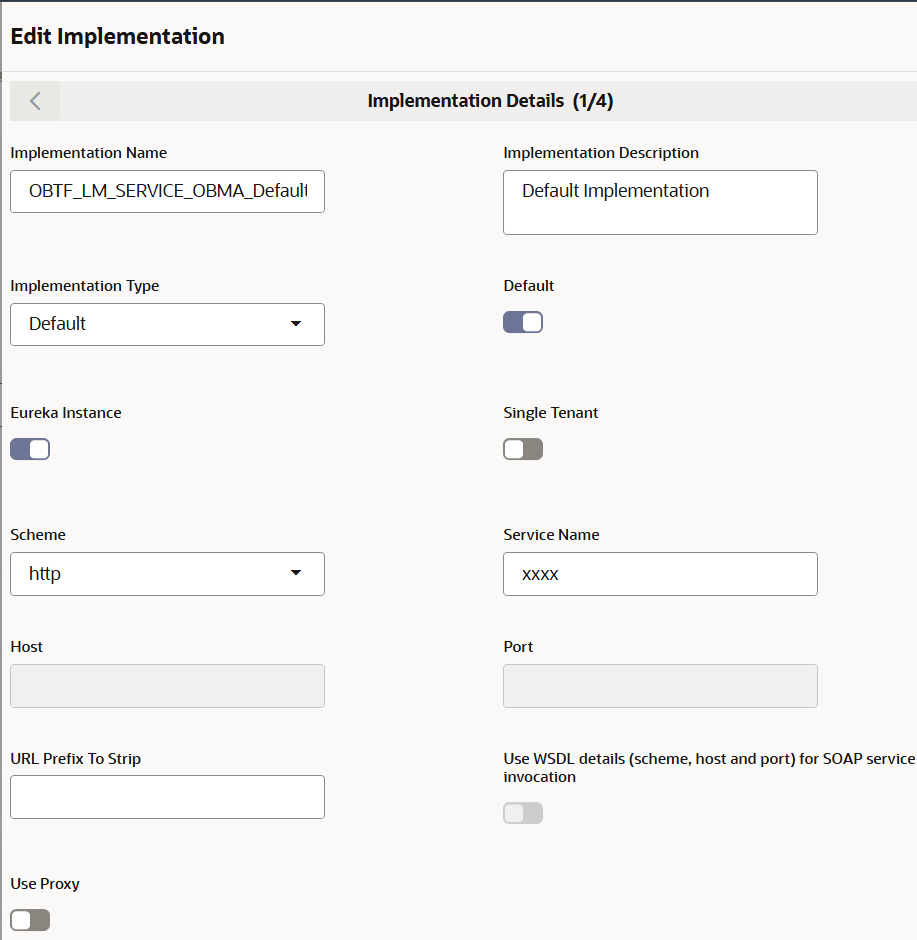Toggle Use WSDL details switch

523,813
